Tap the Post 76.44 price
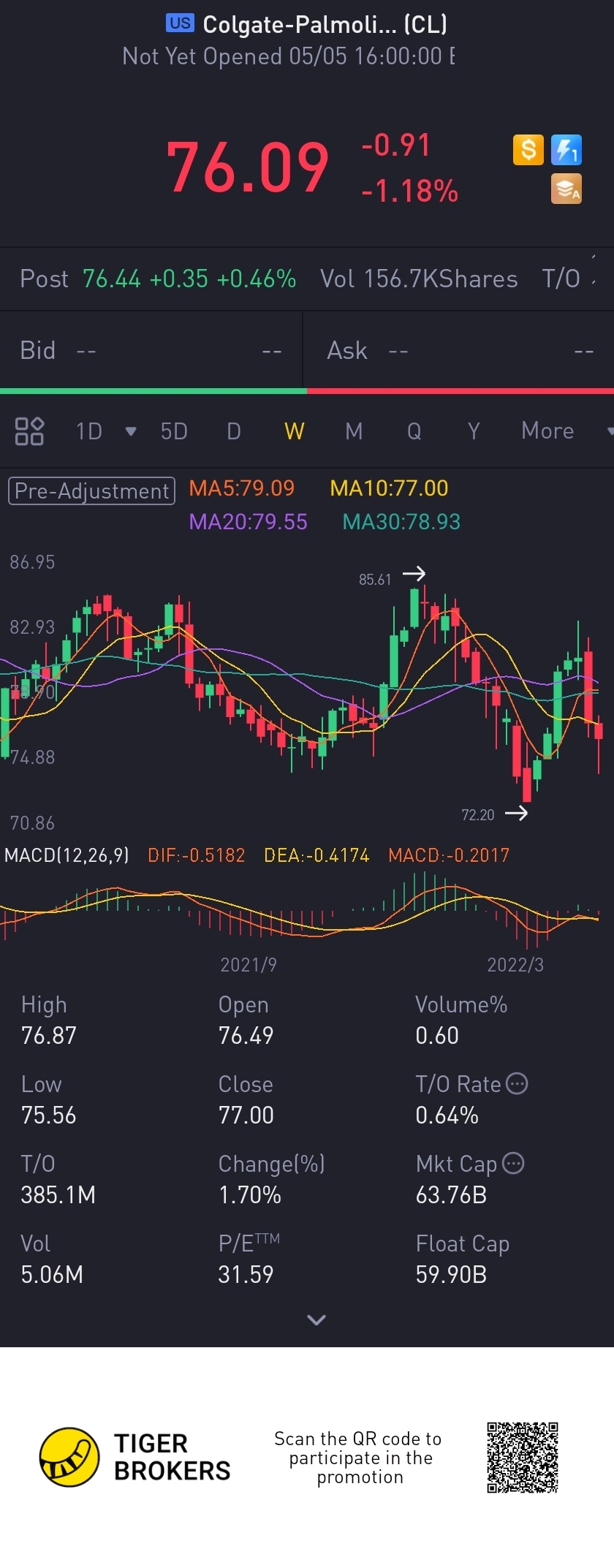This screenshot has height=1568, width=614. [x=111, y=279]
